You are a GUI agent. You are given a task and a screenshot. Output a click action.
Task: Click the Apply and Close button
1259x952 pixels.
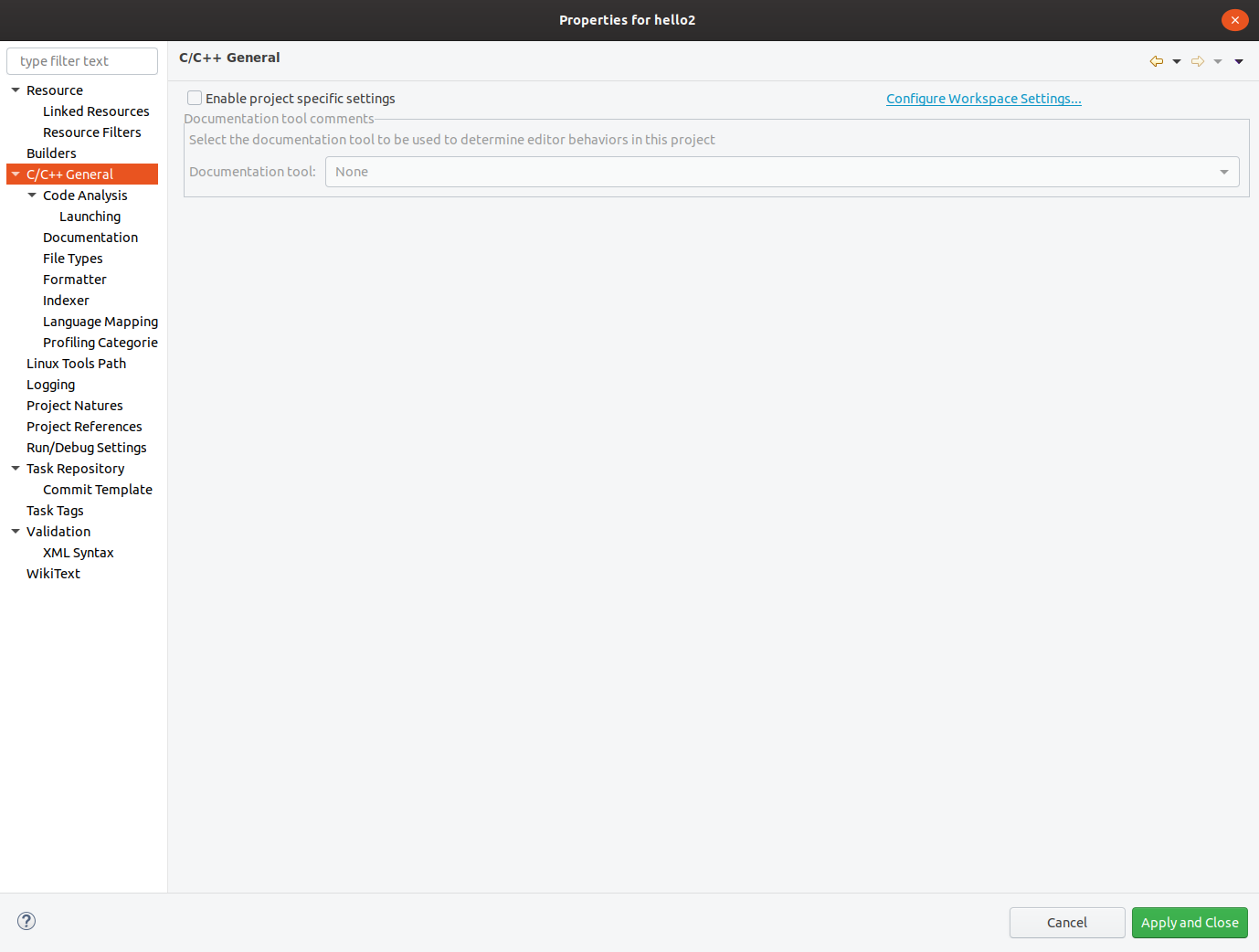coord(1190,923)
